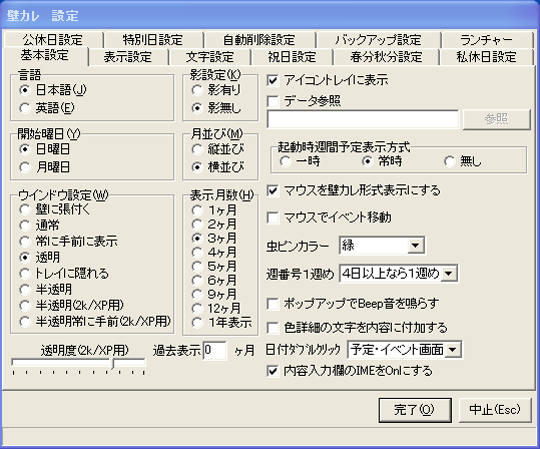This screenshot has height=449, width=540.
Task: Open the 日付ダブルクリック dropdown
Action: tap(453, 350)
